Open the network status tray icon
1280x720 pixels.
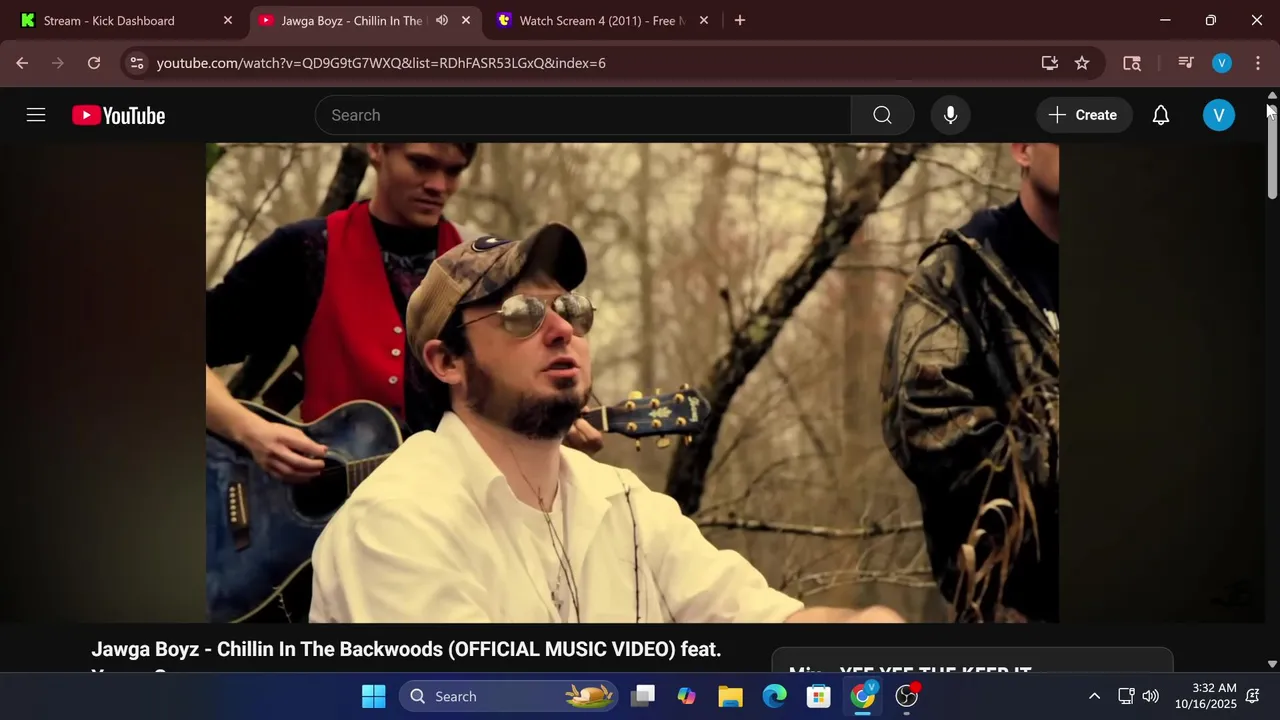[1126, 696]
